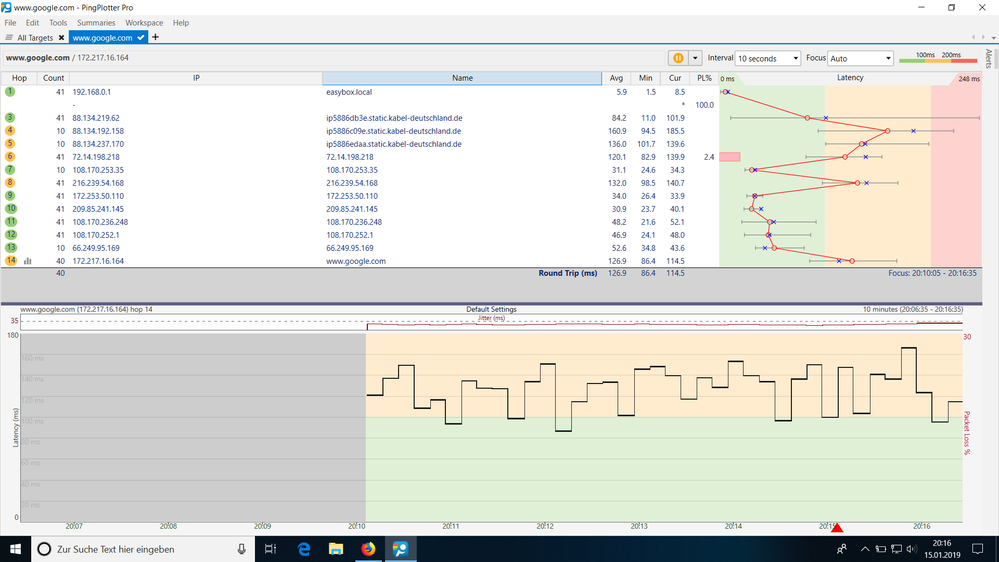The height and width of the screenshot is (562, 999).
Task: Select hop 4 orange circle icon
Action: coord(10,131)
